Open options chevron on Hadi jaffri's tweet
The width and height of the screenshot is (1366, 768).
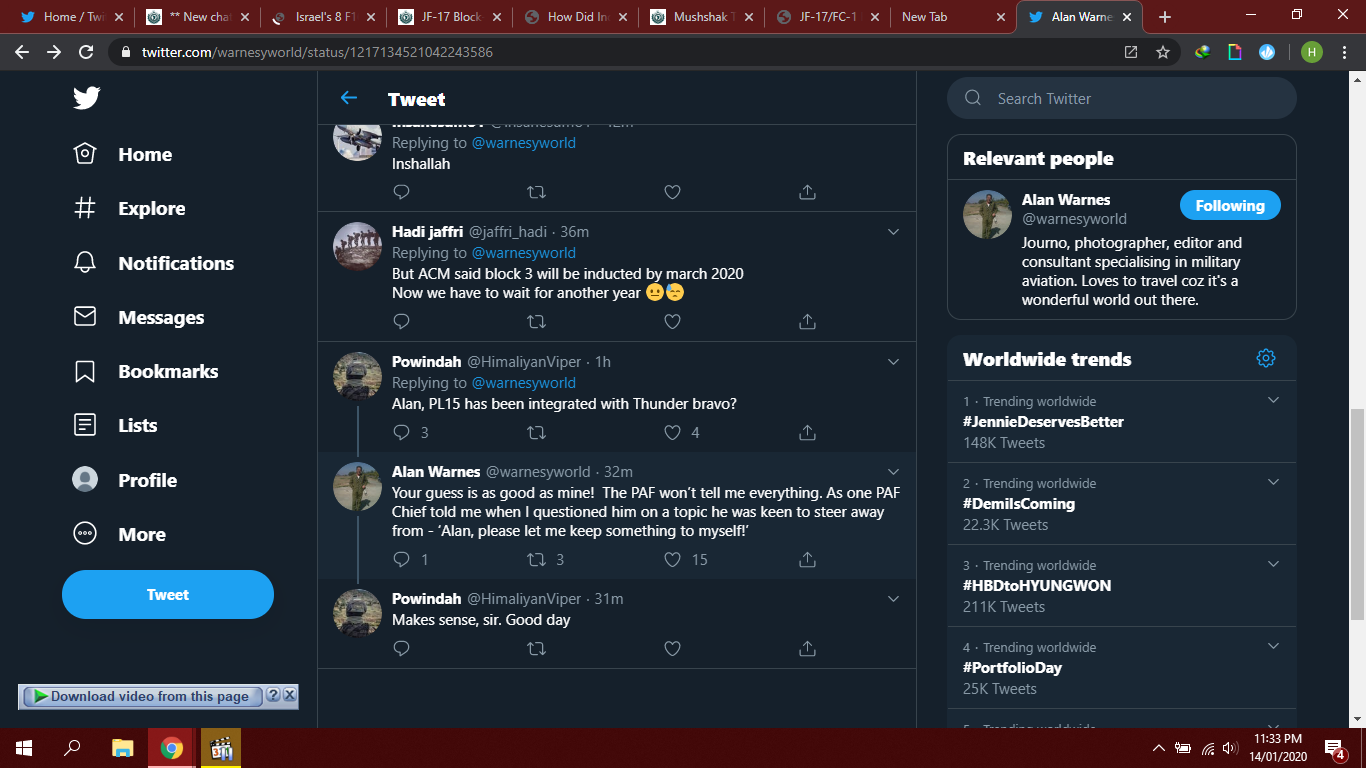894,232
